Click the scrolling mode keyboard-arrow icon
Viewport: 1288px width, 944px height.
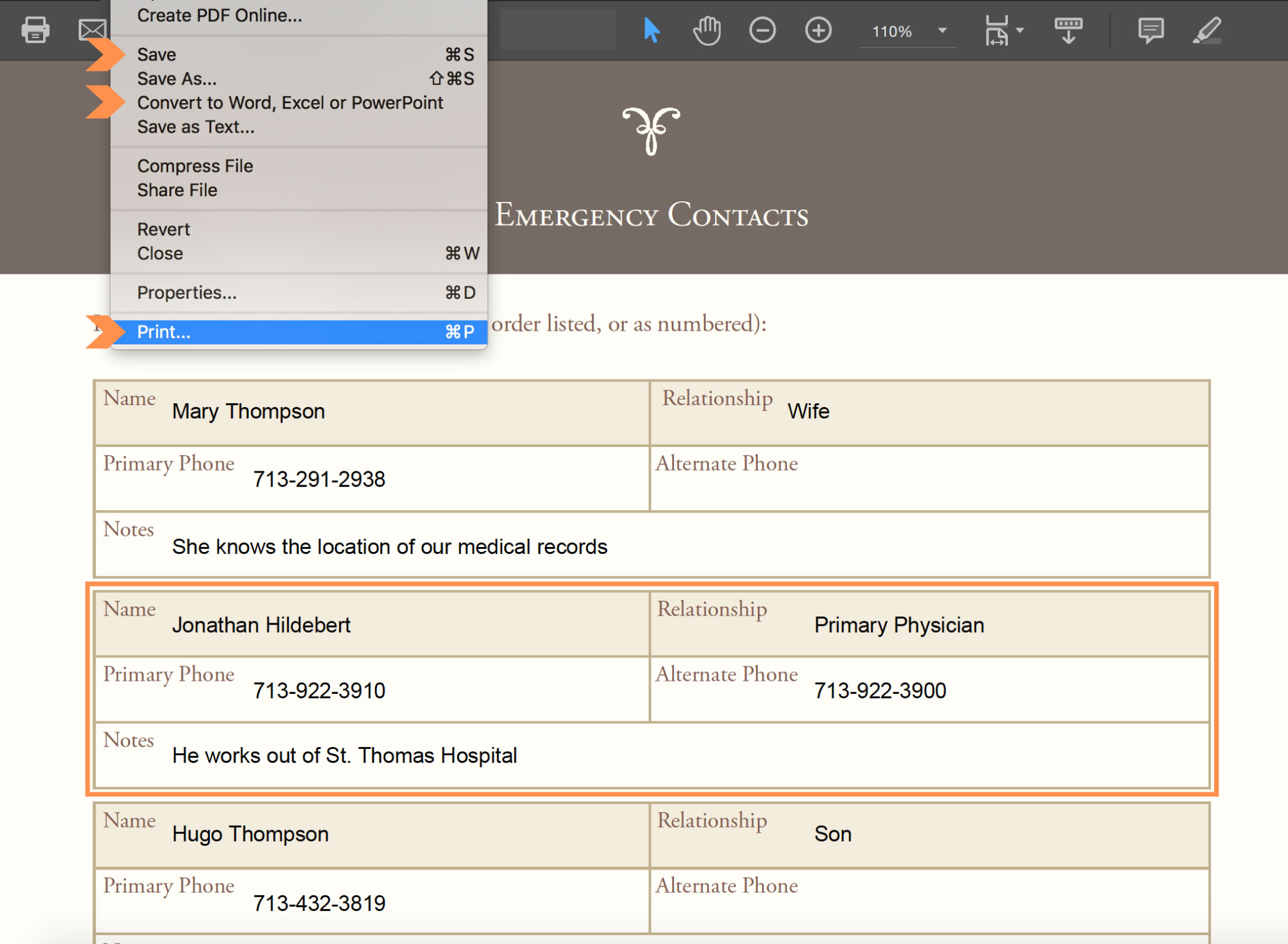click(x=1068, y=30)
